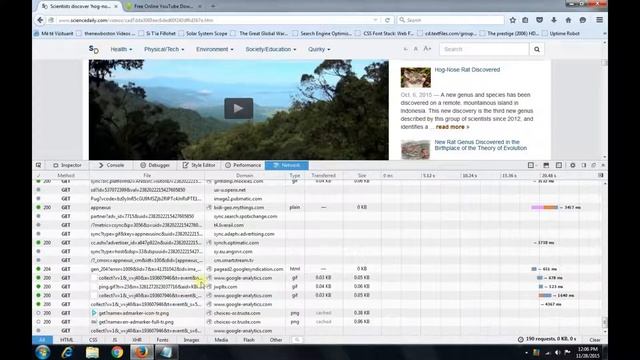Open the Hog-Nose Rat Discovered thumbnail

pos(416,77)
